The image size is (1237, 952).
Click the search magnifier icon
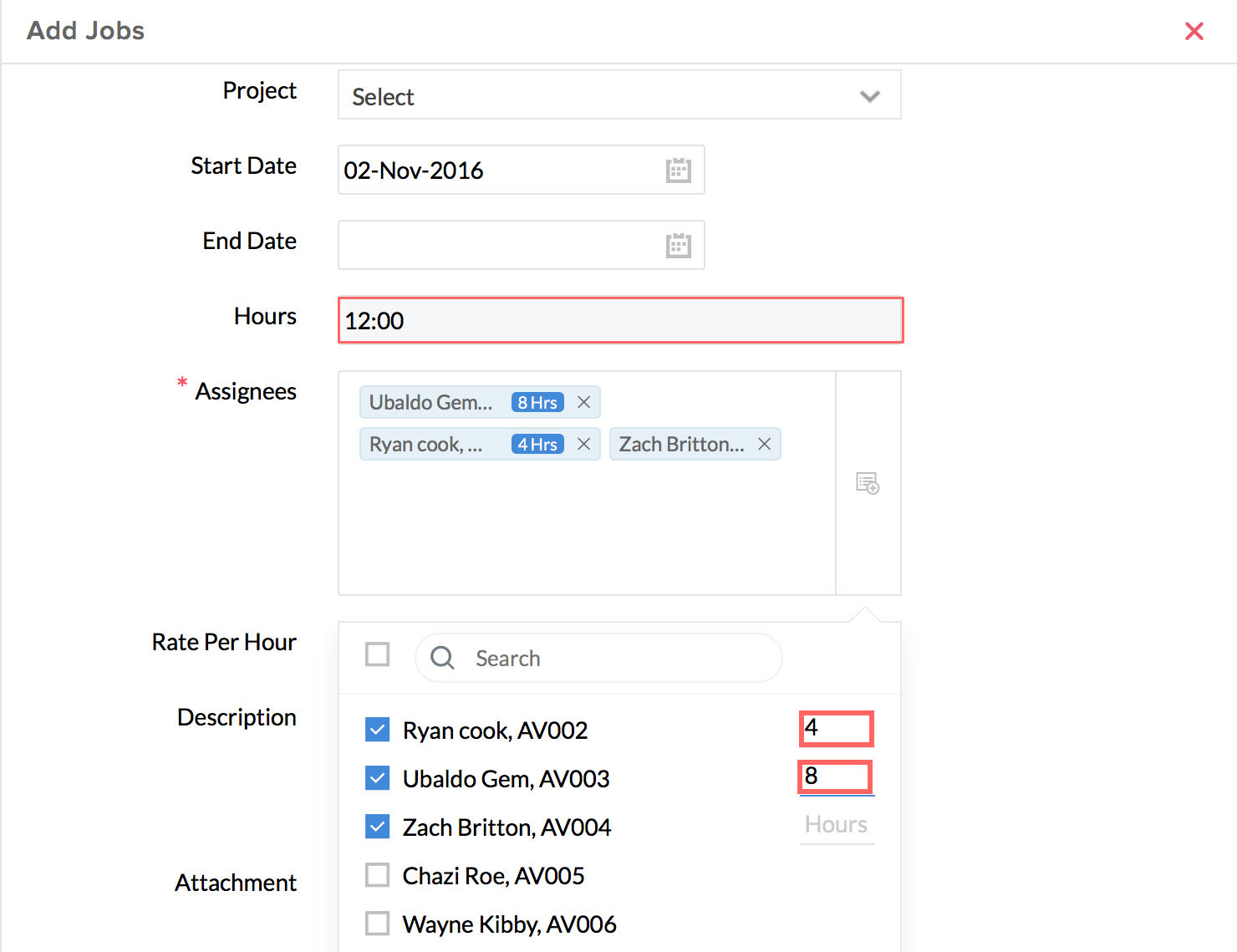(x=442, y=659)
